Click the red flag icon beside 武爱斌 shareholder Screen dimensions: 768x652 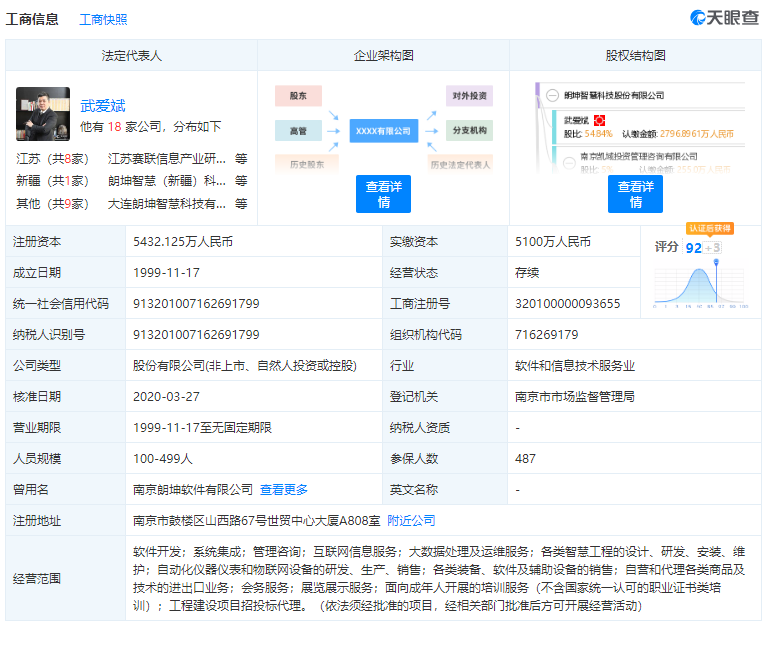tap(600, 120)
